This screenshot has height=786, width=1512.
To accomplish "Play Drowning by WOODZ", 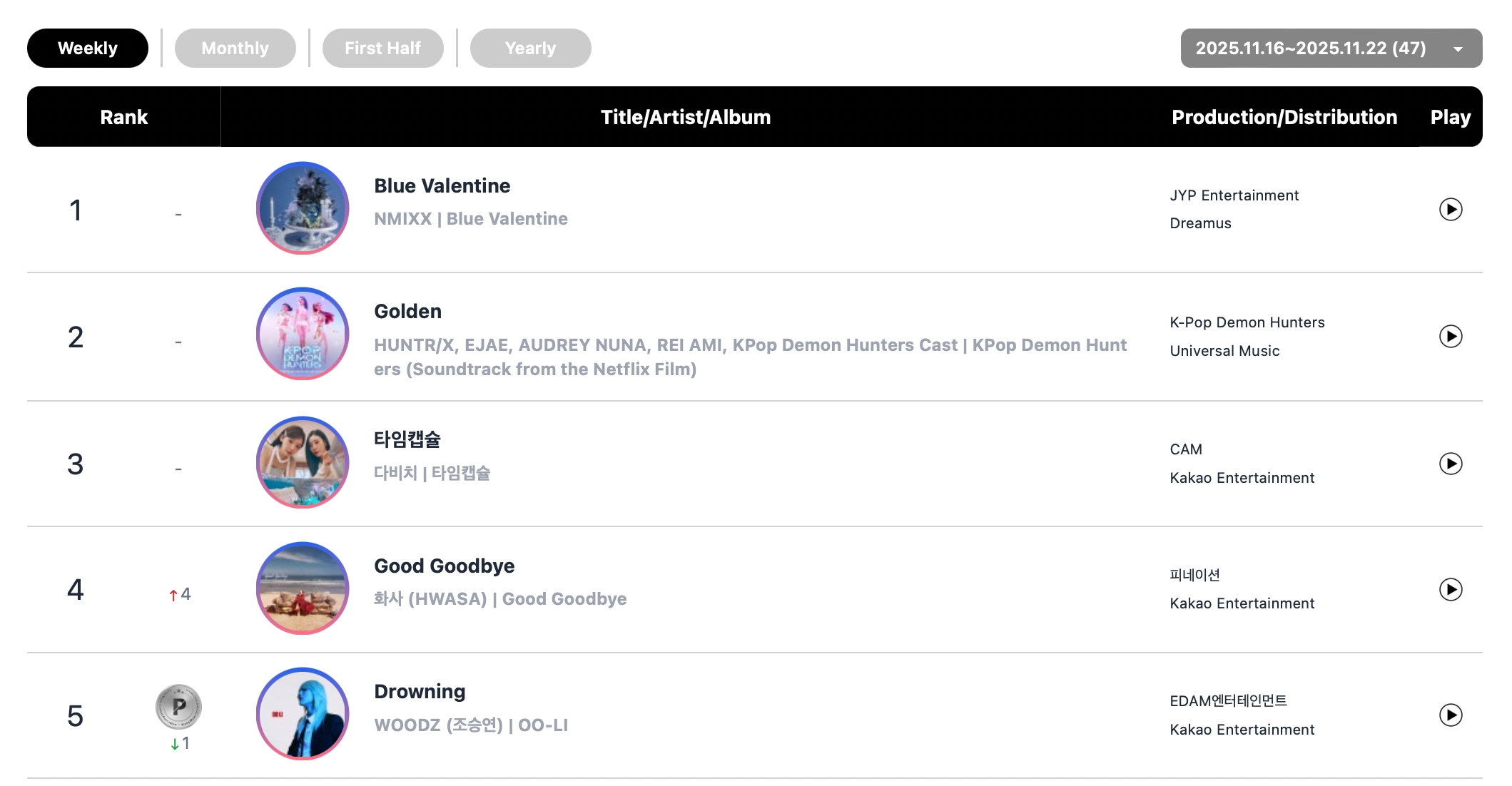I will tap(1450, 715).
